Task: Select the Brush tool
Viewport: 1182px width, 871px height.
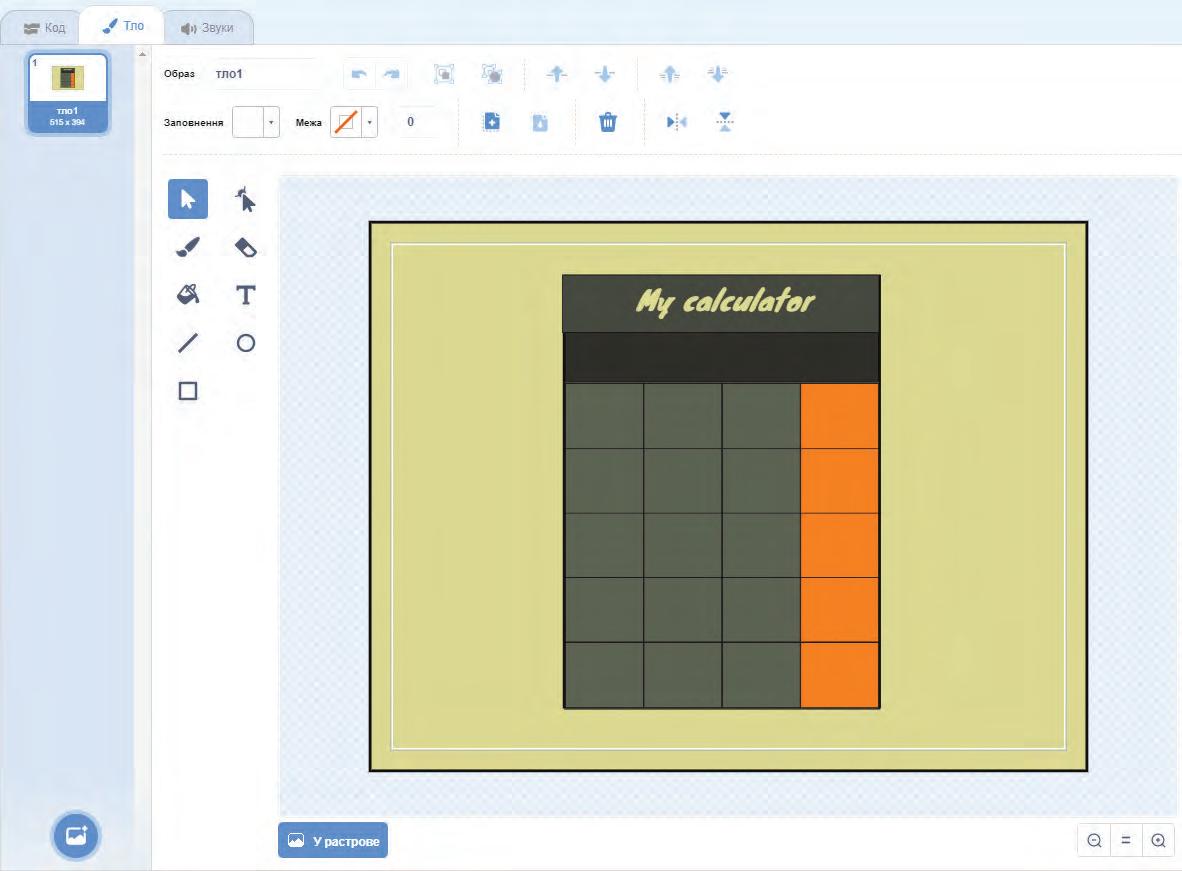Action: pos(188,247)
